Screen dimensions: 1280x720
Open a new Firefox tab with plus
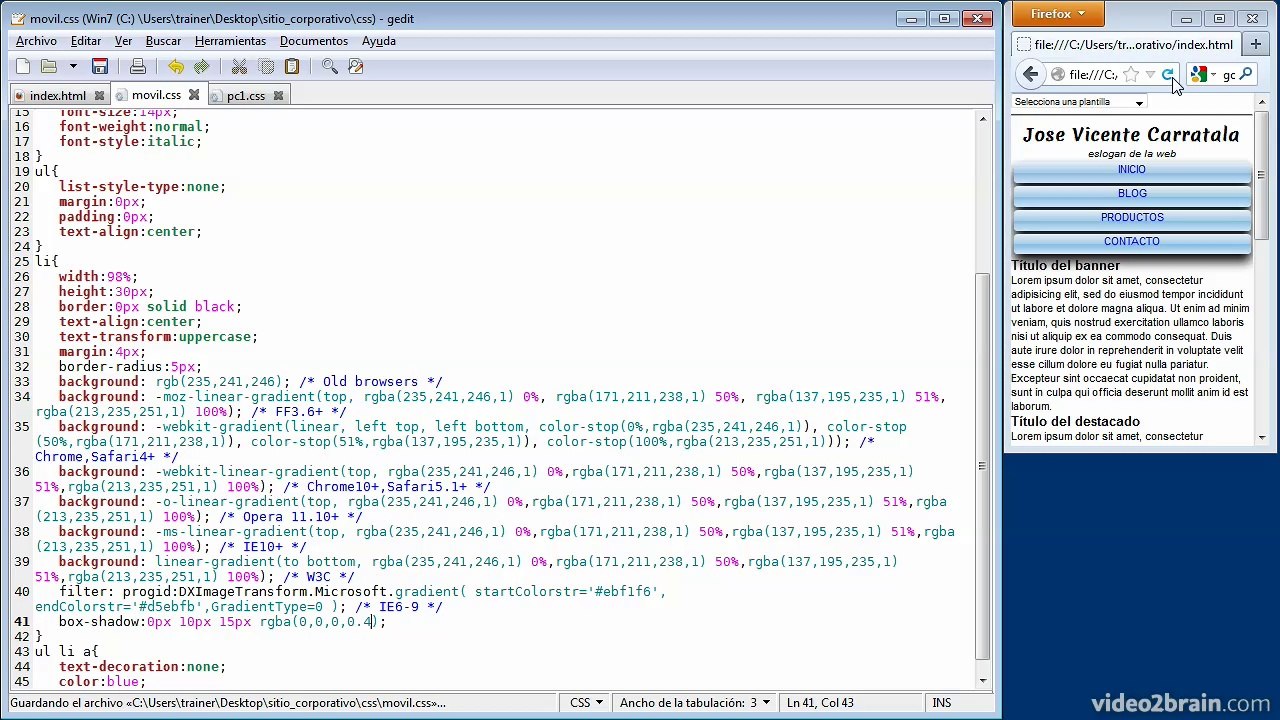tap(1256, 44)
